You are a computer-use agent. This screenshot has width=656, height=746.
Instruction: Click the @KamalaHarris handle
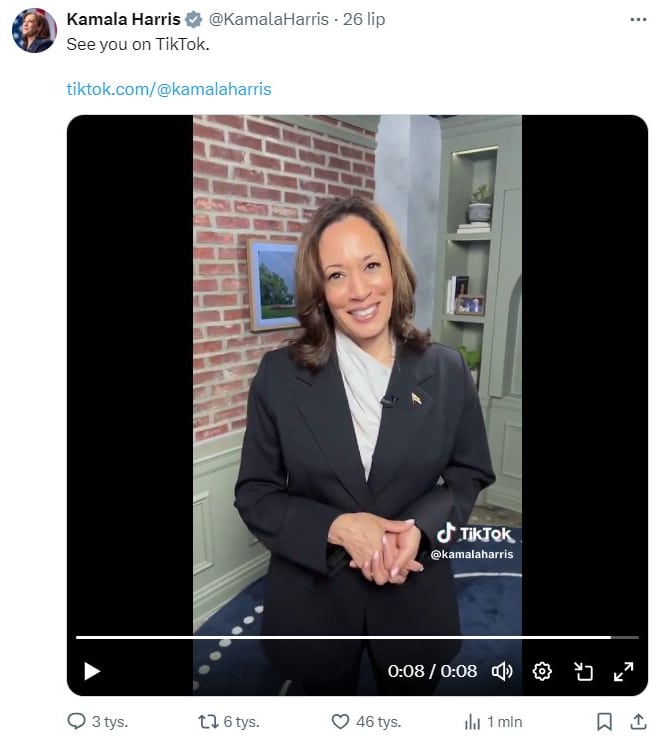point(269,19)
